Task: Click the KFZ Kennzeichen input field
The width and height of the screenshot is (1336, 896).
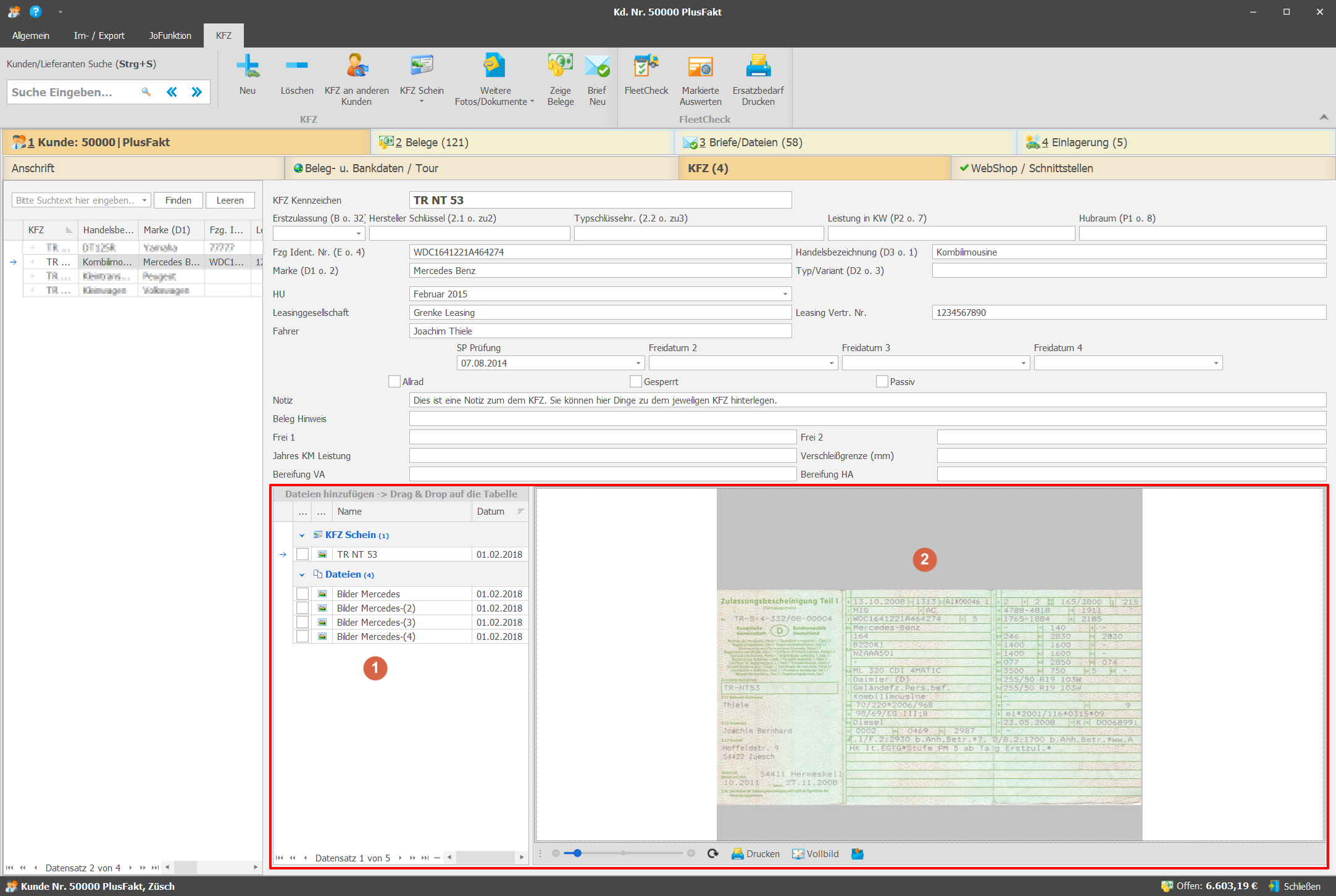Action: (600, 200)
